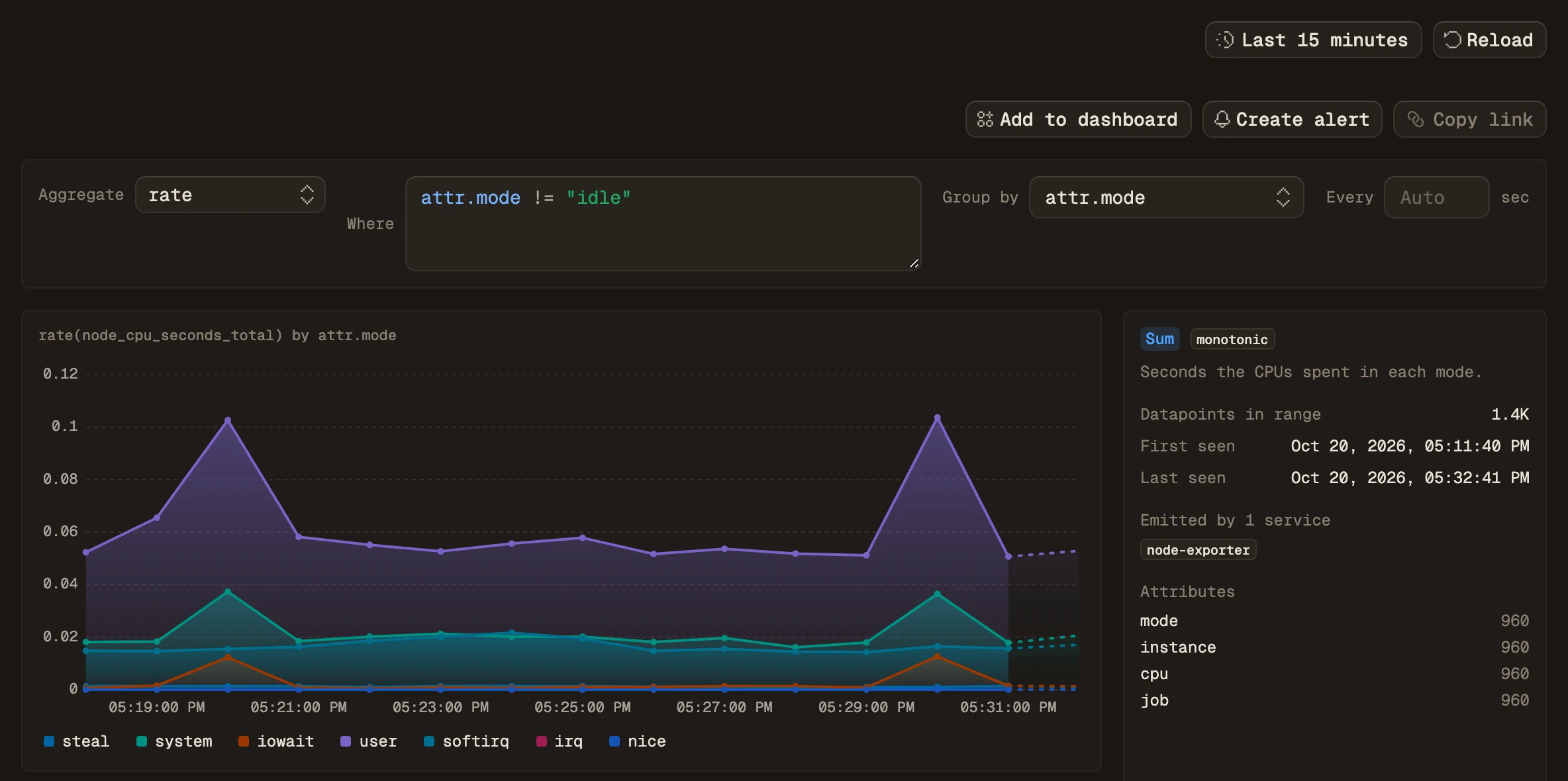The width and height of the screenshot is (1568, 781).
Task: Select the cpu attribute row
Action: [1334, 674]
